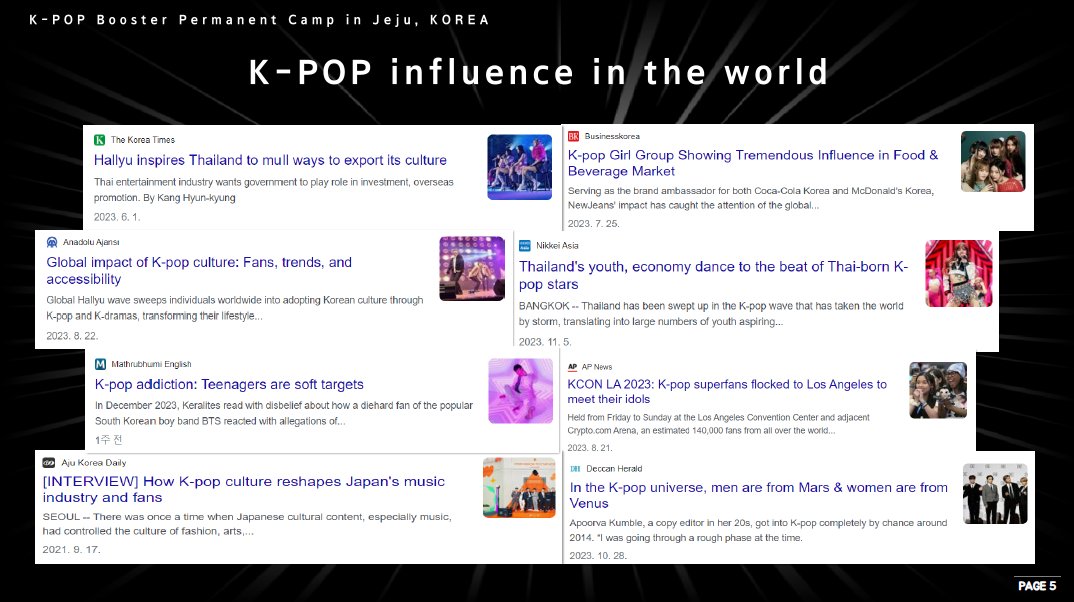Click 'Businesskorea' source name
The image size is (1074, 602).
(x=612, y=136)
